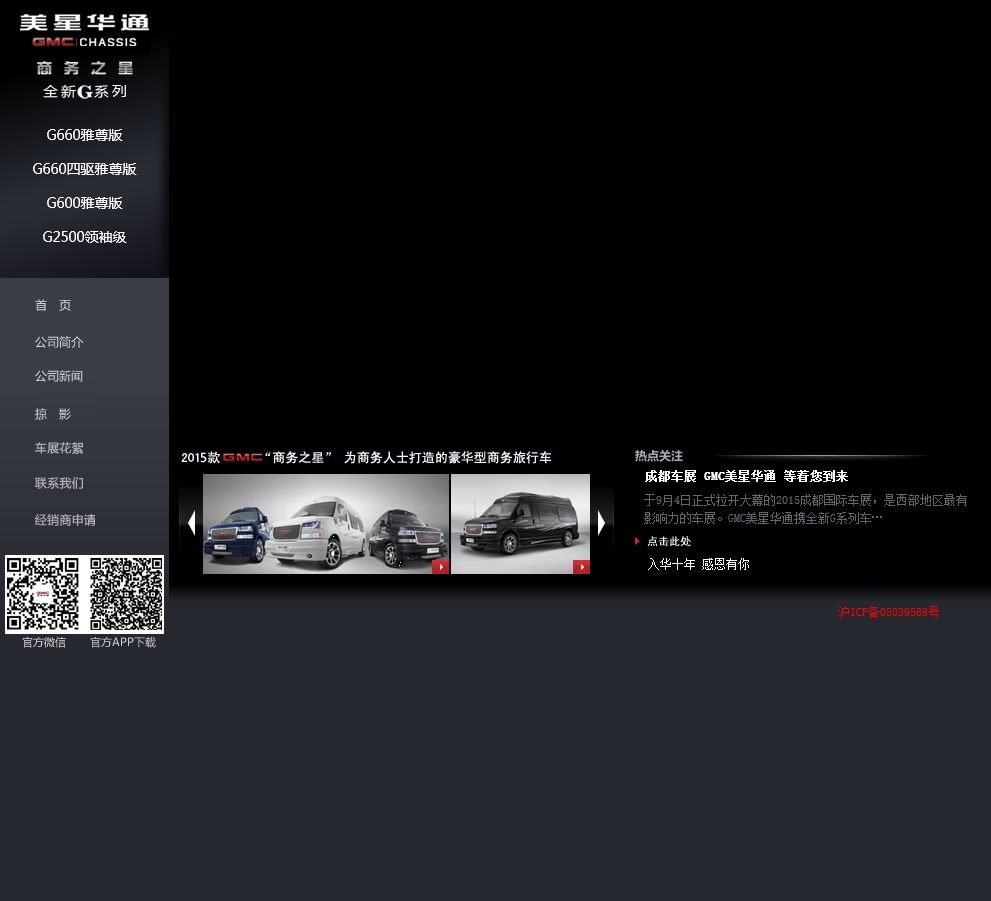Open the G660雅尊版 model page
Viewport: 991px width, 901px height.
84,135
